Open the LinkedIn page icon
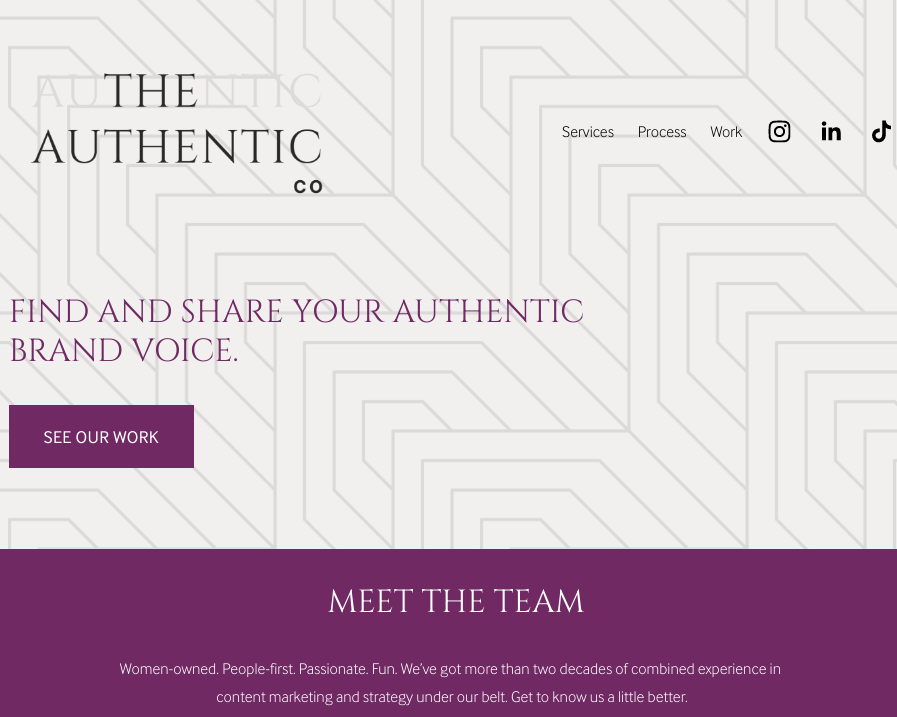 [x=831, y=132]
